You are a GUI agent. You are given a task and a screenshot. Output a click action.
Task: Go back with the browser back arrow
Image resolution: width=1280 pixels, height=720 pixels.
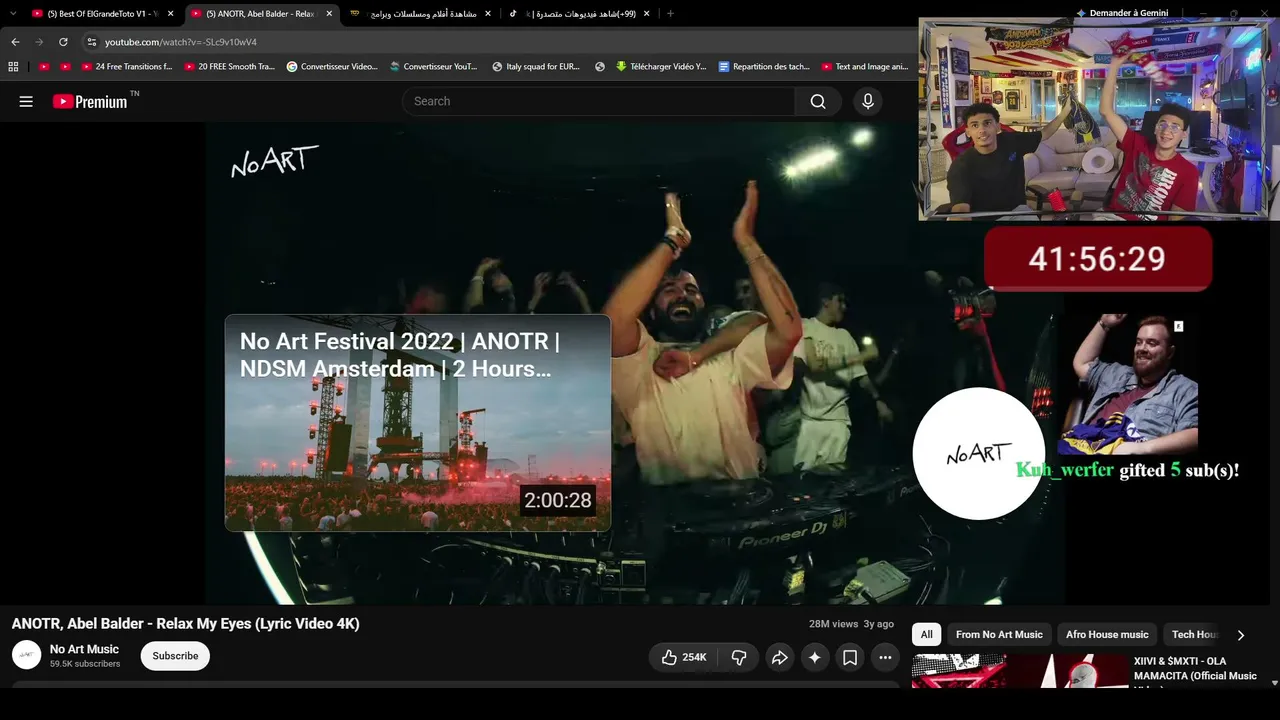tap(15, 42)
